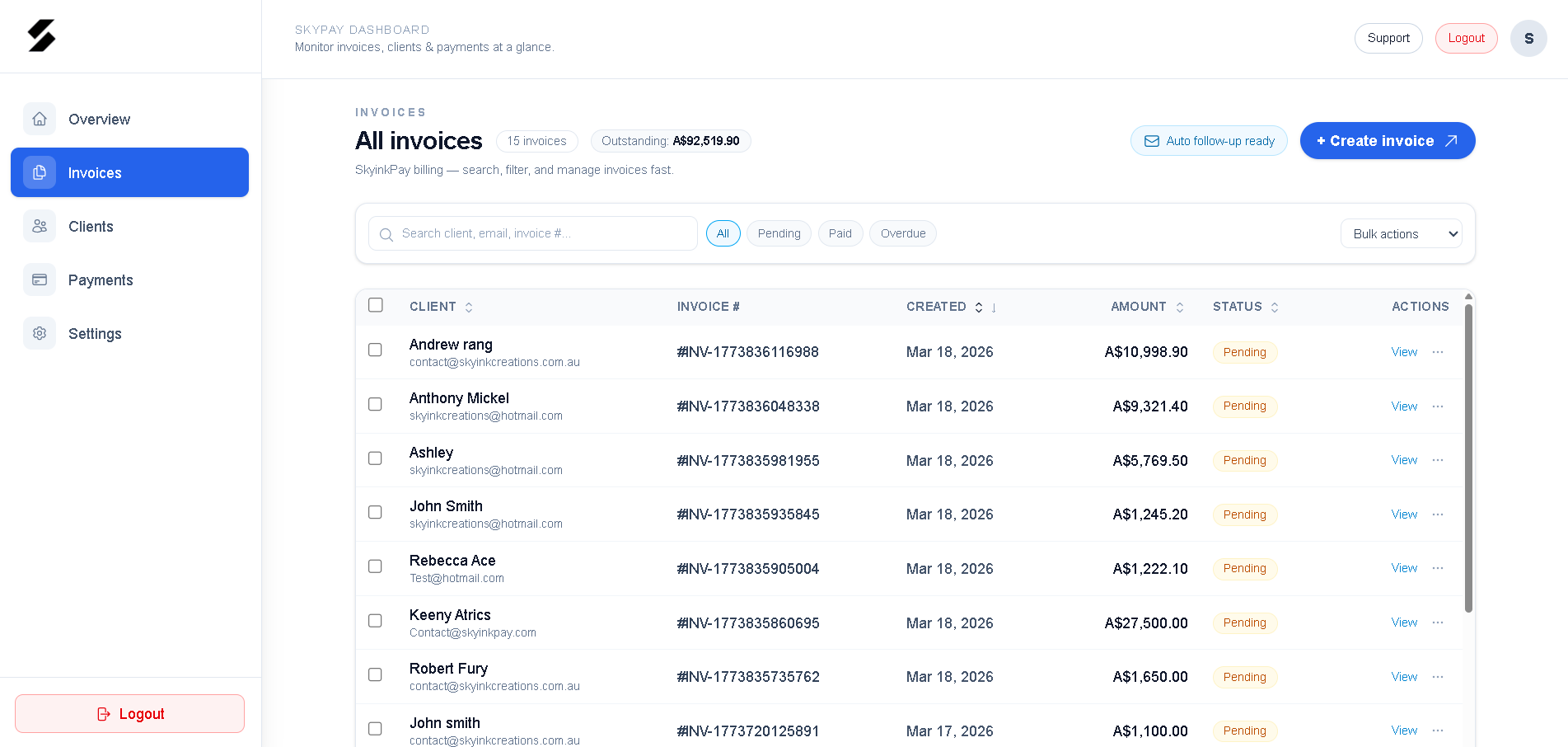Viewport: 1568px width, 747px height.
Task: Click the Settings gear icon in sidebar
Action: [40, 333]
